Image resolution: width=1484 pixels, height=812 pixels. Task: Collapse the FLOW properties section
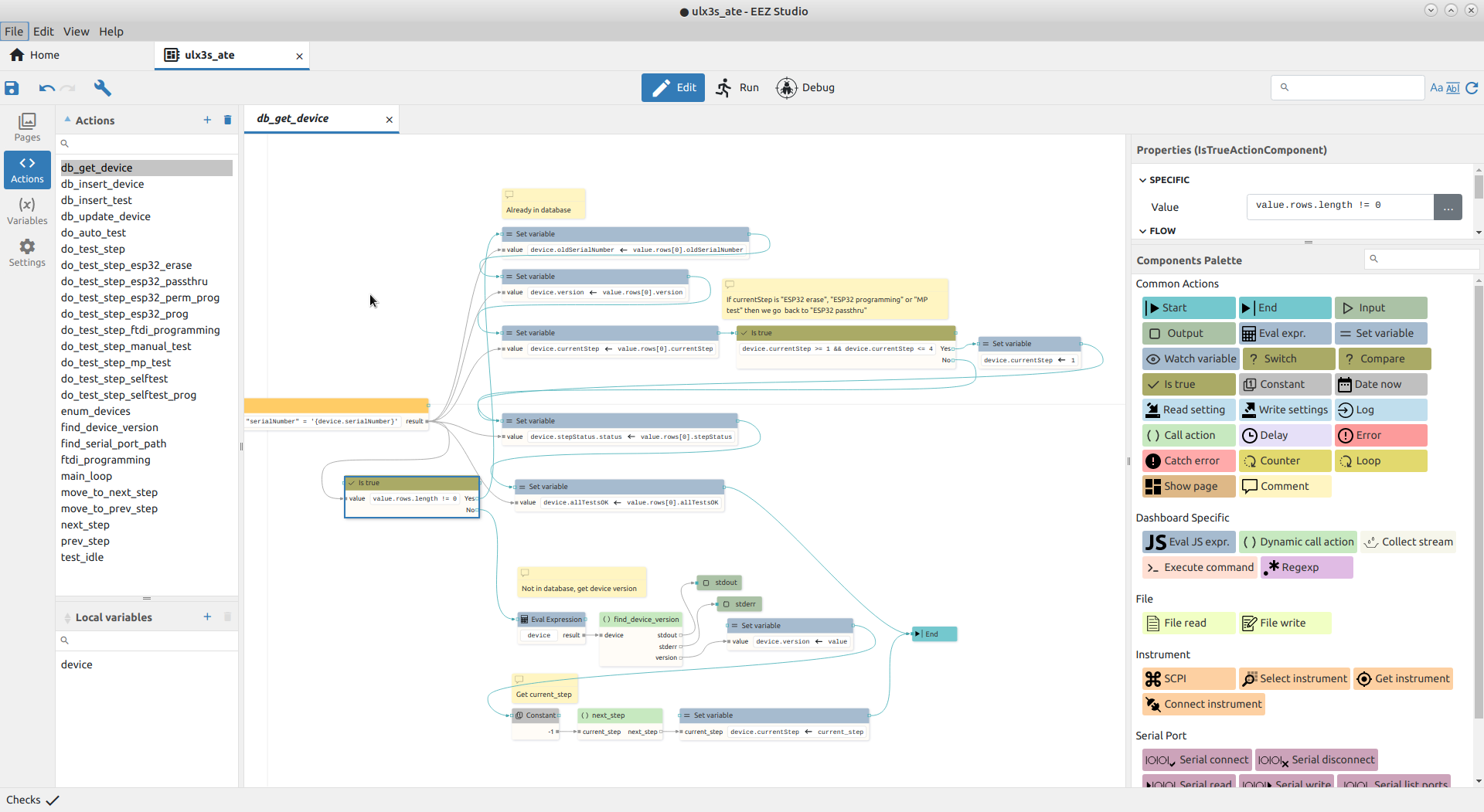[1142, 231]
